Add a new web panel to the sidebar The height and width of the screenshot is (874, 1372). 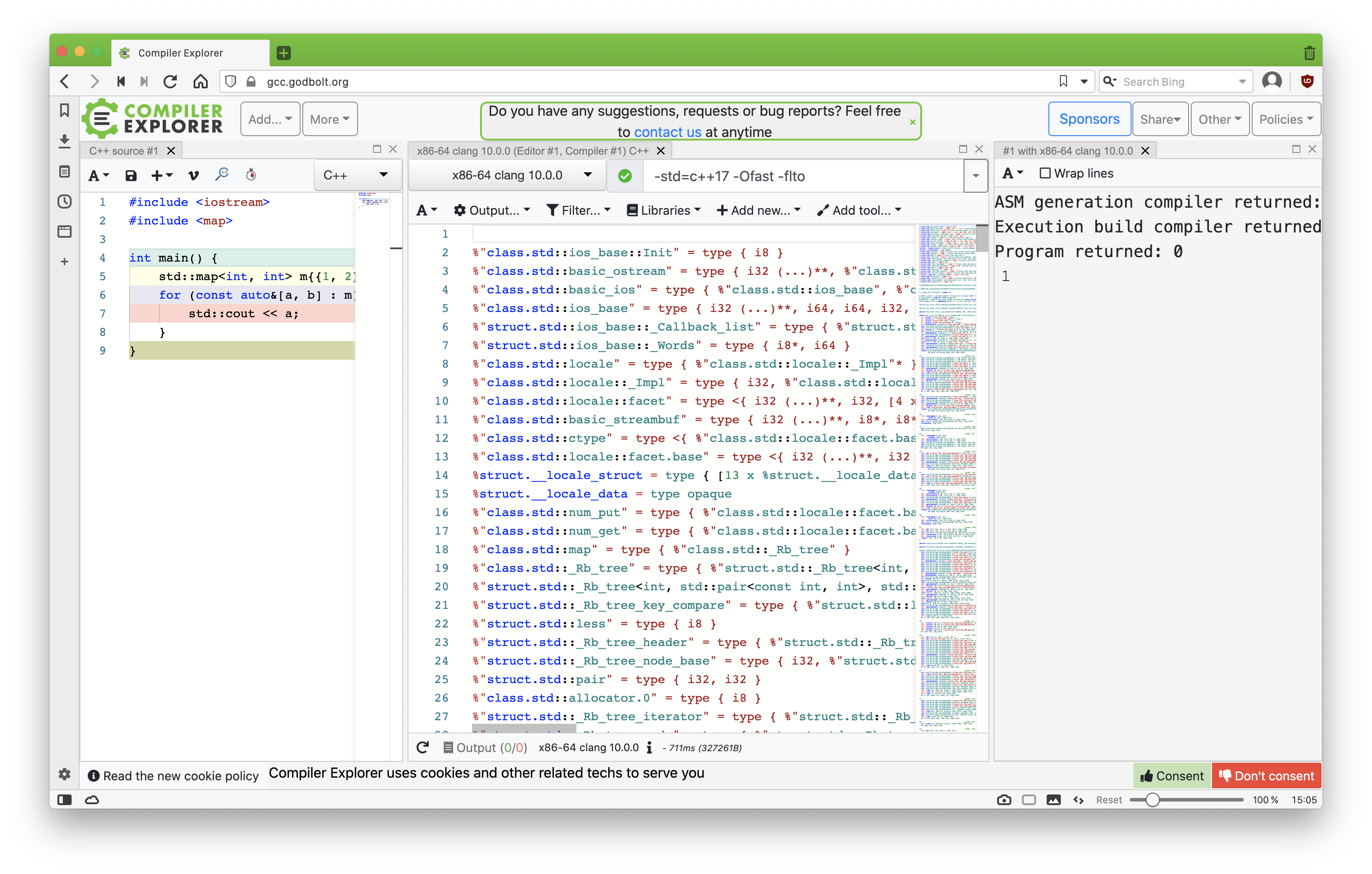[65, 262]
